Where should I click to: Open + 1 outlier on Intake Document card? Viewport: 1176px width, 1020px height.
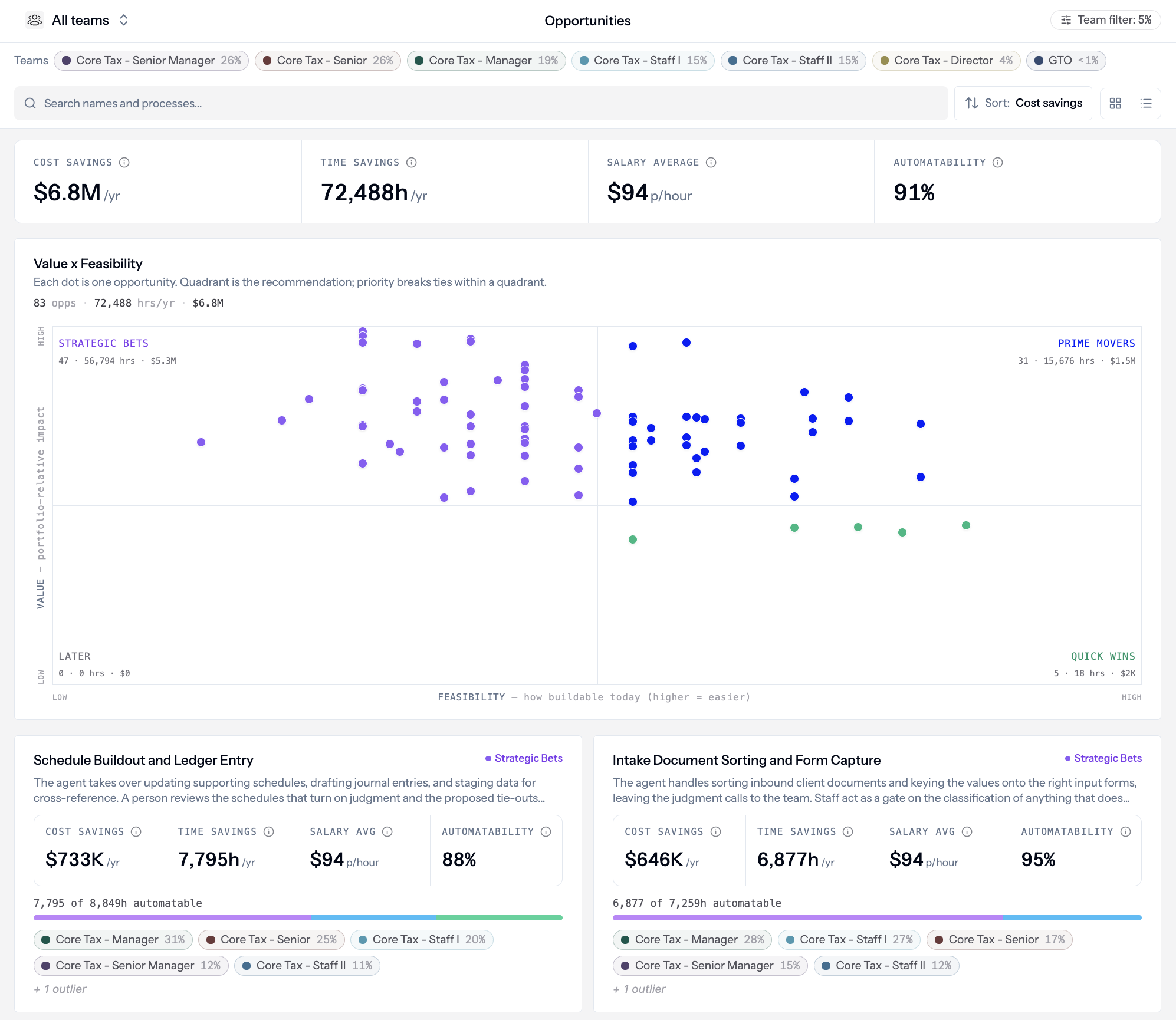click(639, 989)
